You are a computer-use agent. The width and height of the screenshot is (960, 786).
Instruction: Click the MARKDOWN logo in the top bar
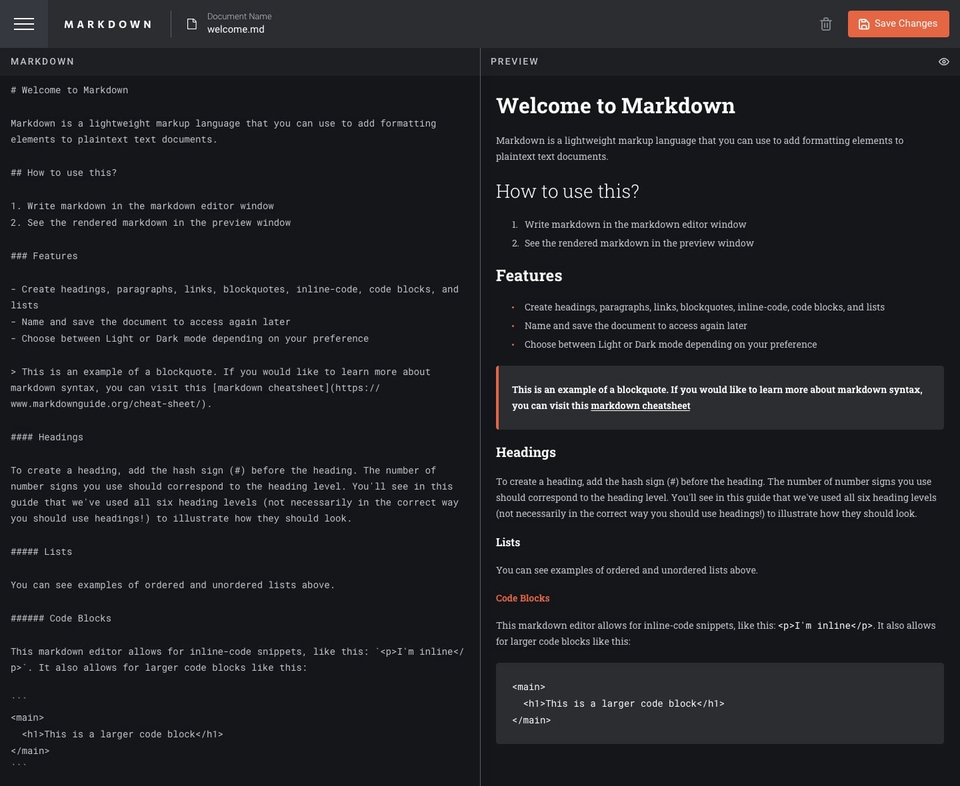click(x=108, y=24)
